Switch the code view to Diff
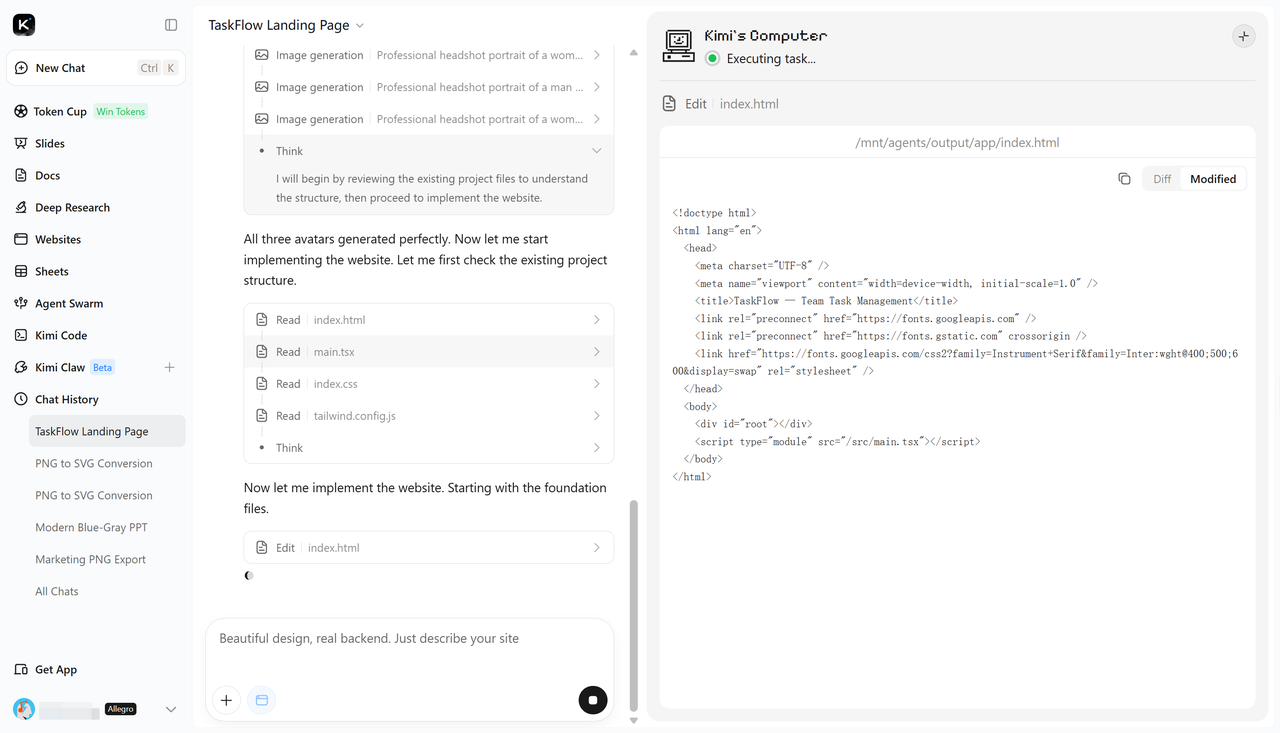The image size is (1280, 733). pyautogui.click(x=1162, y=179)
